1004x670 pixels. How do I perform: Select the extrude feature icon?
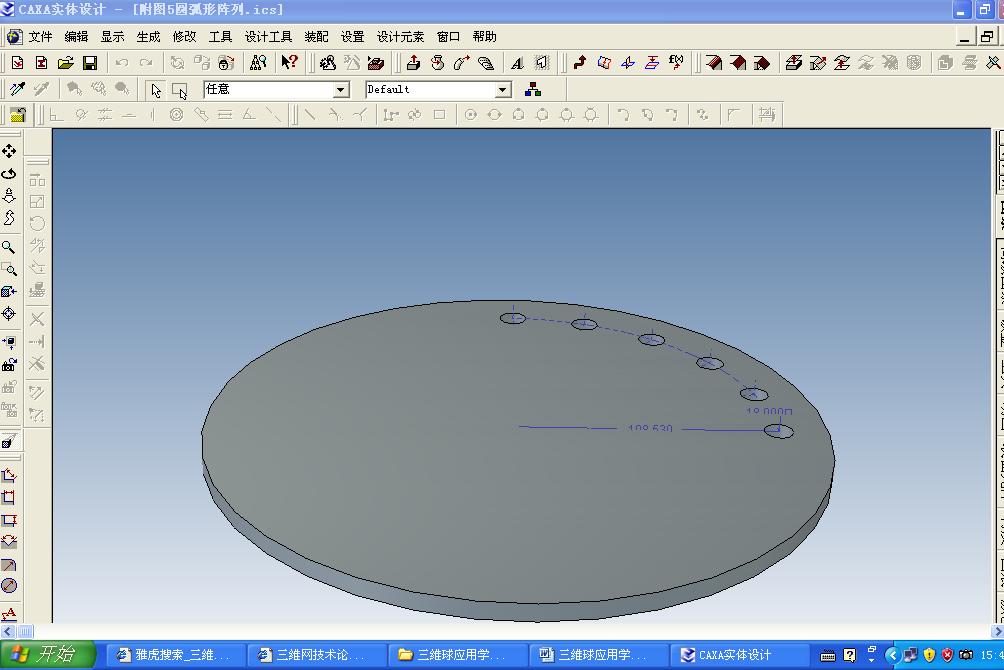point(414,62)
